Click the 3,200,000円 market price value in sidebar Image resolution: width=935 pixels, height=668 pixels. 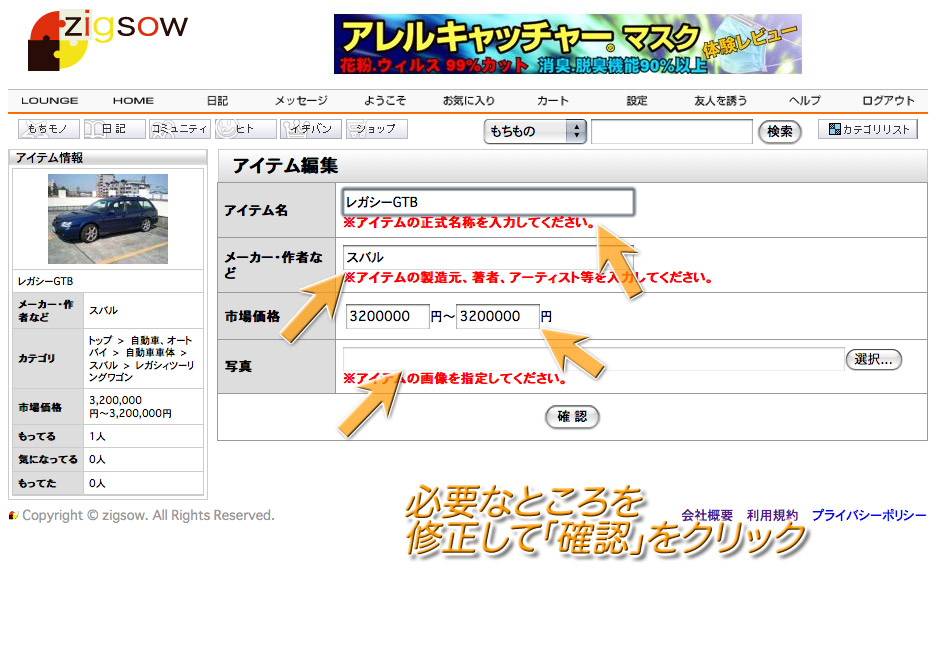(x=131, y=407)
